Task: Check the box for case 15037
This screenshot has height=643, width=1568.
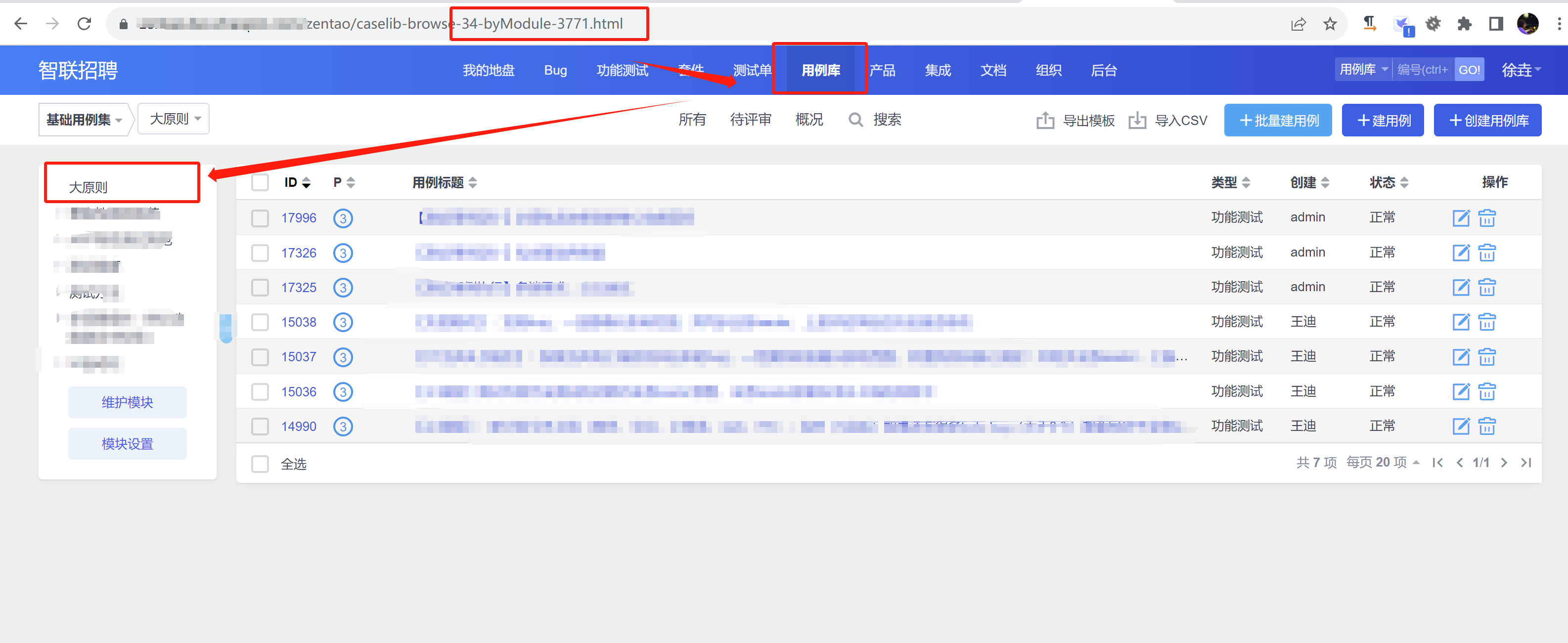Action: tap(260, 356)
